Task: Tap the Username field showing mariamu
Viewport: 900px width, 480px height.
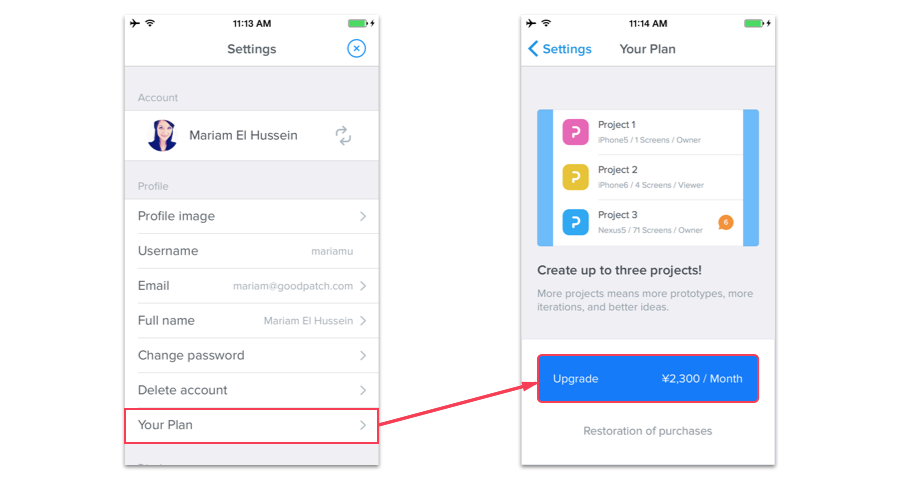Action: [x=251, y=251]
